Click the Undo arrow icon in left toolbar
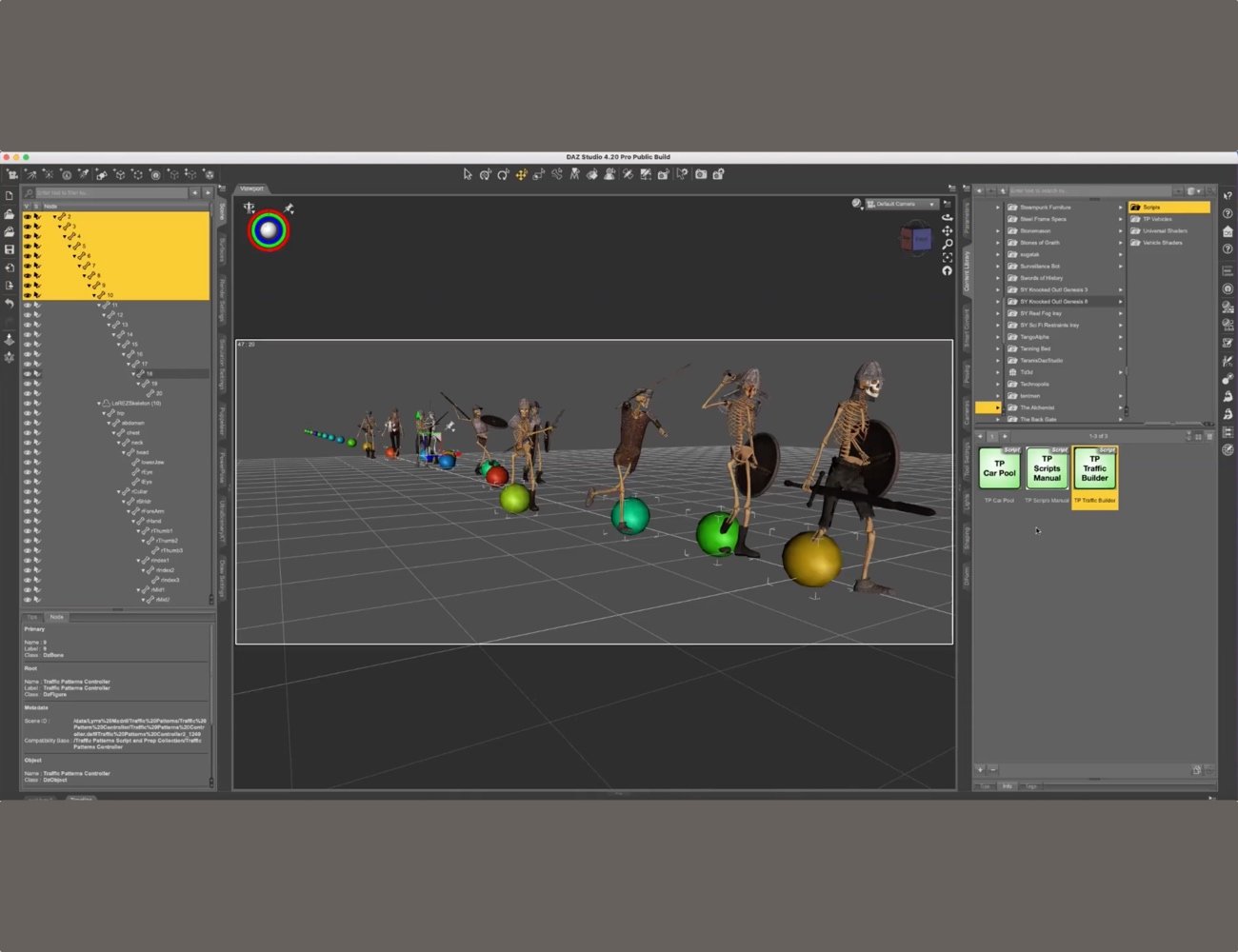Image resolution: width=1238 pixels, height=952 pixels. click(10, 303)
